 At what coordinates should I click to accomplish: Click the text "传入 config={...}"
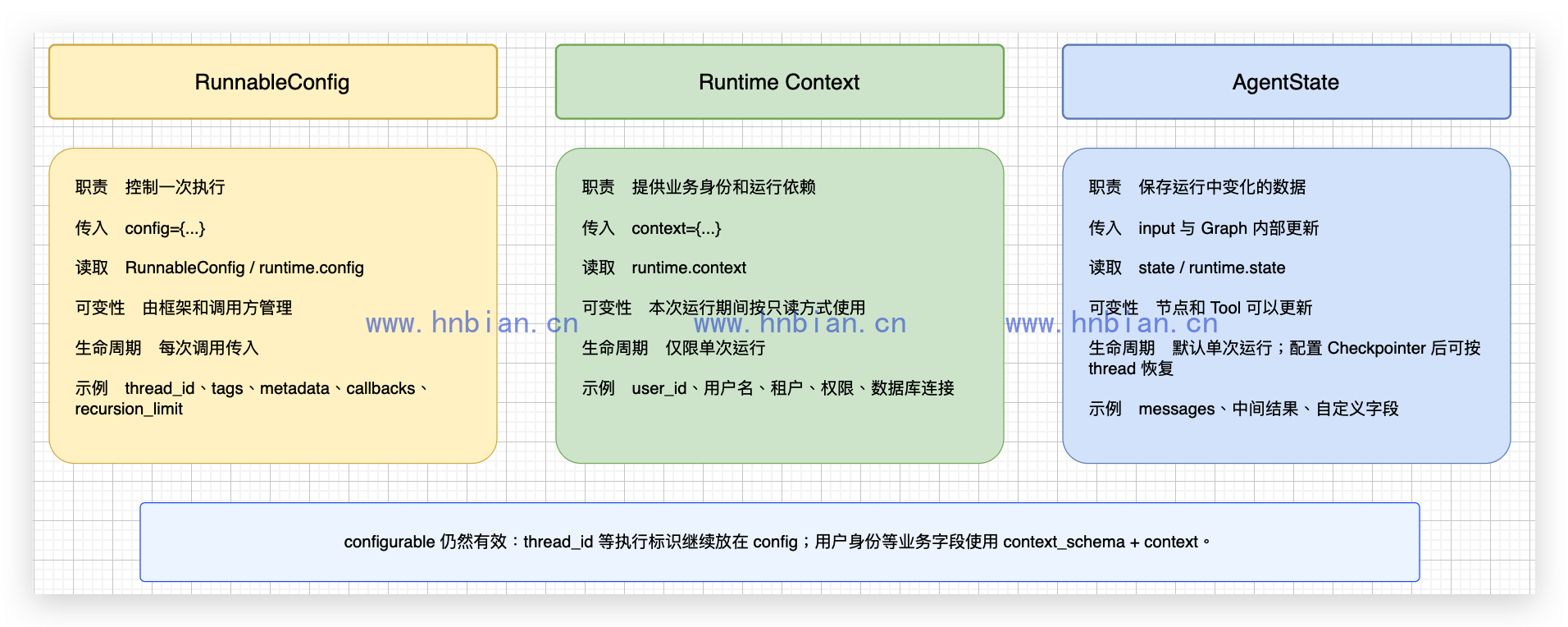(x=140, y=228)
